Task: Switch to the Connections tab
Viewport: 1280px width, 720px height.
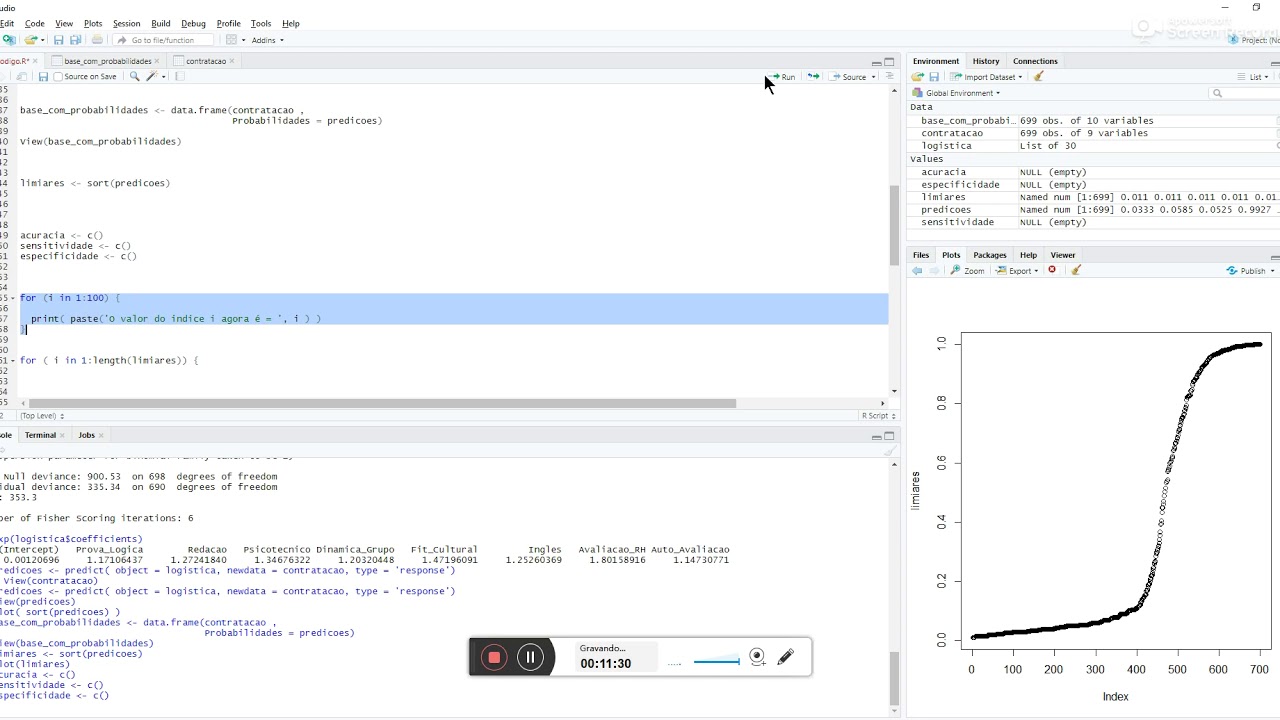Action: (1035, 61)
